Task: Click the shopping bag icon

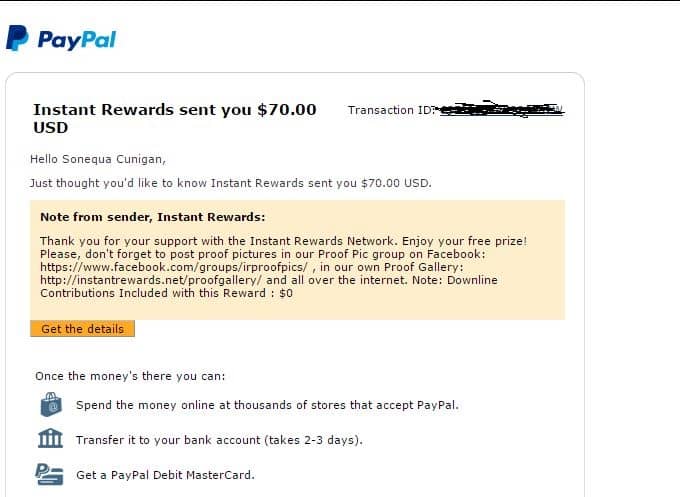Action: (x=51, y=404)
